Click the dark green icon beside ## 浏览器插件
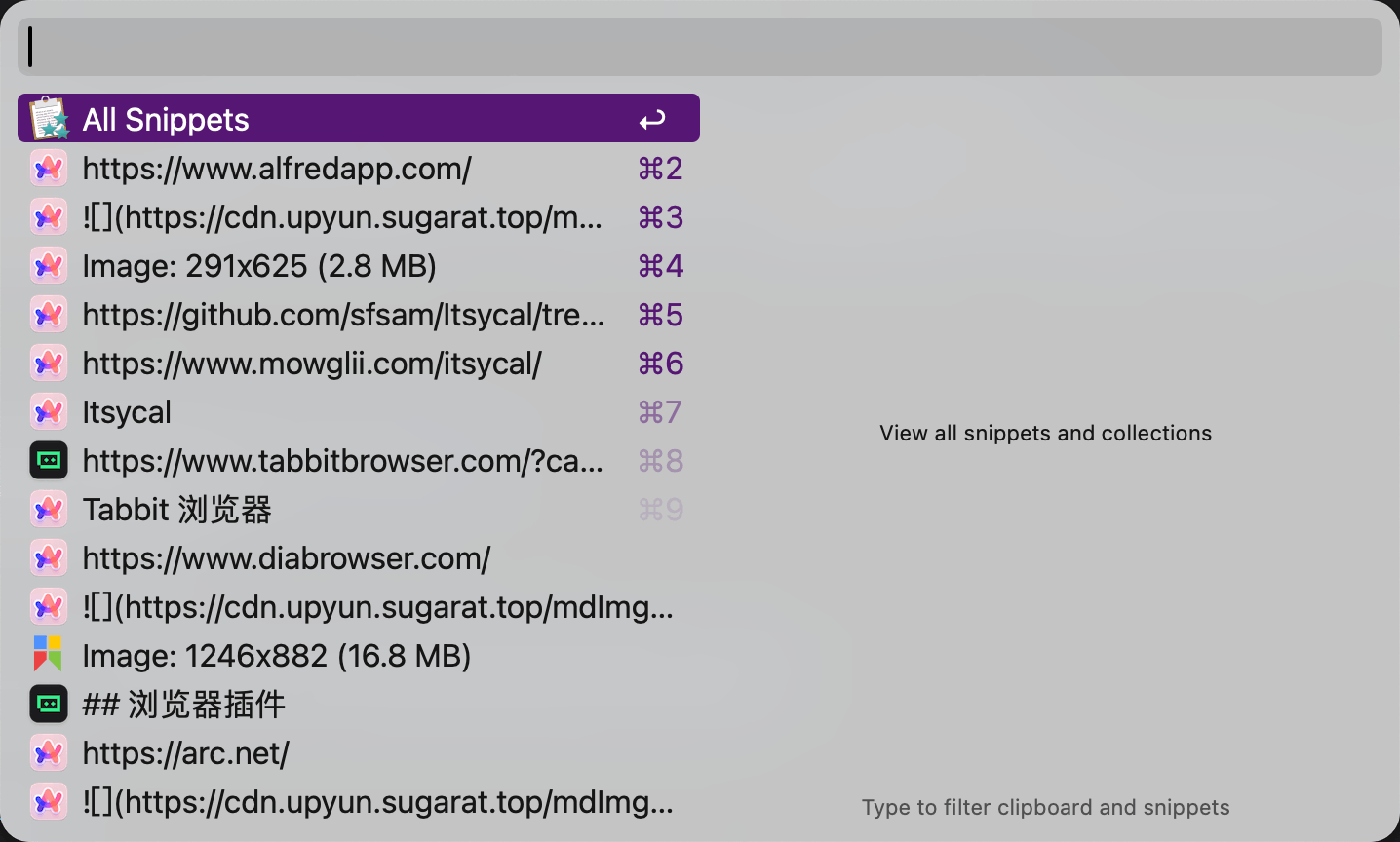The image size is (1400, 842). [x=49, y=704]
